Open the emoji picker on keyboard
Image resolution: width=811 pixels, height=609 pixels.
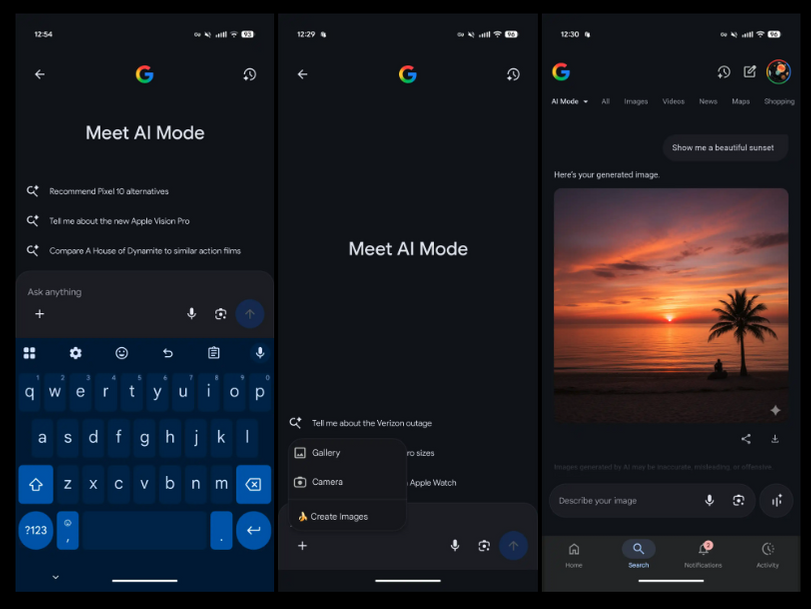122,353
